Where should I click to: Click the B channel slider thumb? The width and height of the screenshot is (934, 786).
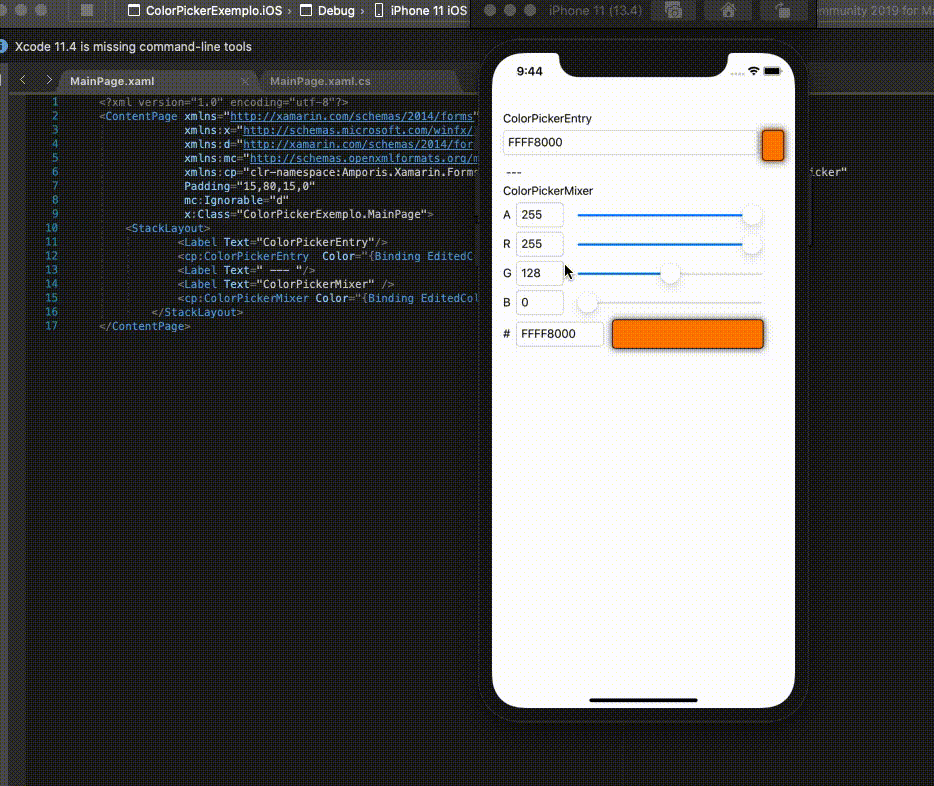pos(588,302)
